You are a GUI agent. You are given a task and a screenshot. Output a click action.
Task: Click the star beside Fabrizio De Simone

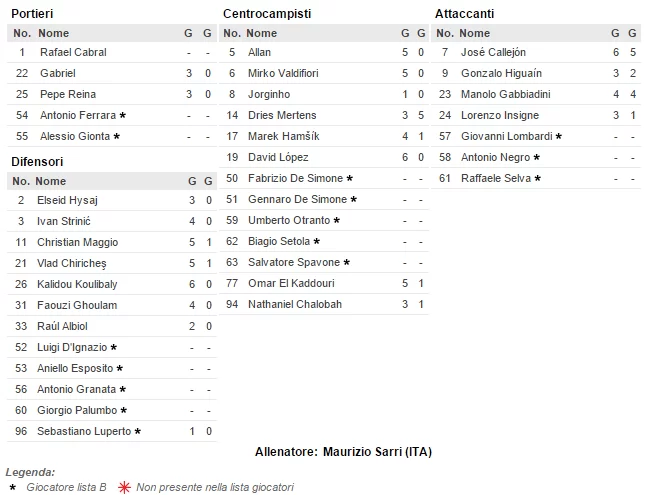[x=350, y=178]
